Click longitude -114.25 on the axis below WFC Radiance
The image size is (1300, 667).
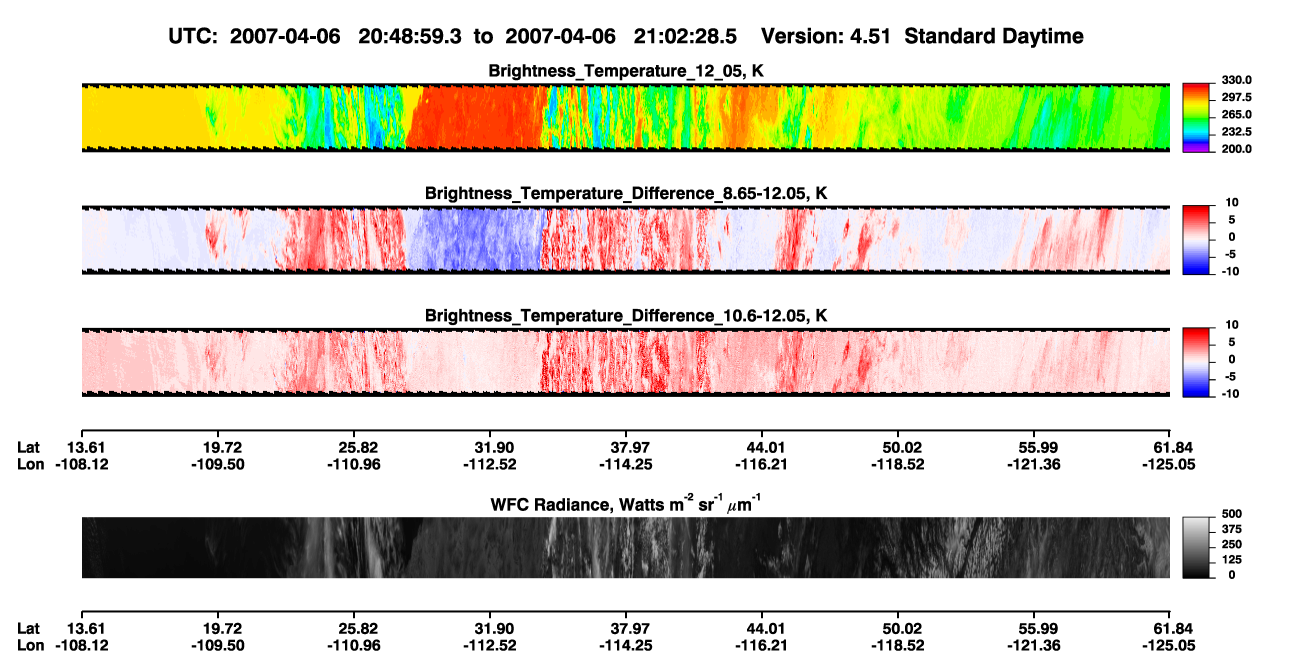(x=625, y=645)
